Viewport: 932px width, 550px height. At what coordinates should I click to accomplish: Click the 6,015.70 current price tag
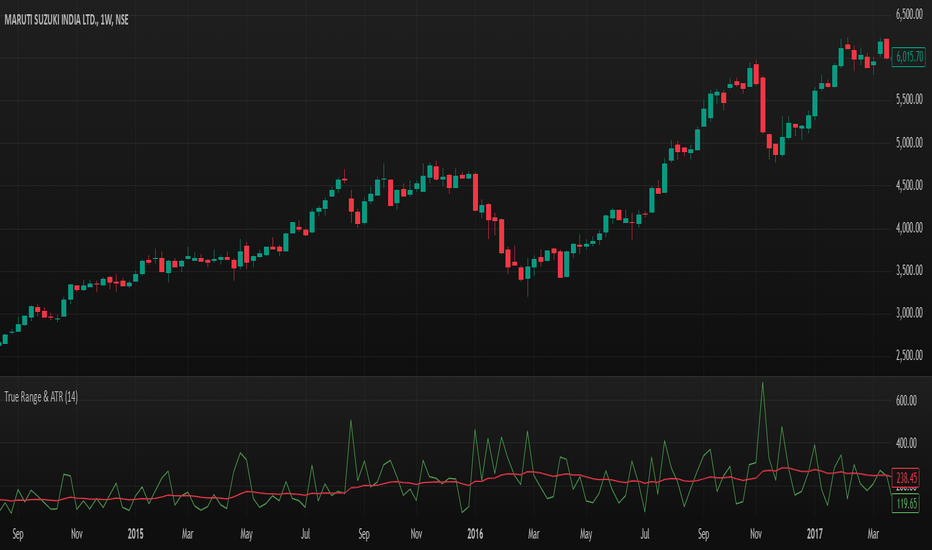909,57
